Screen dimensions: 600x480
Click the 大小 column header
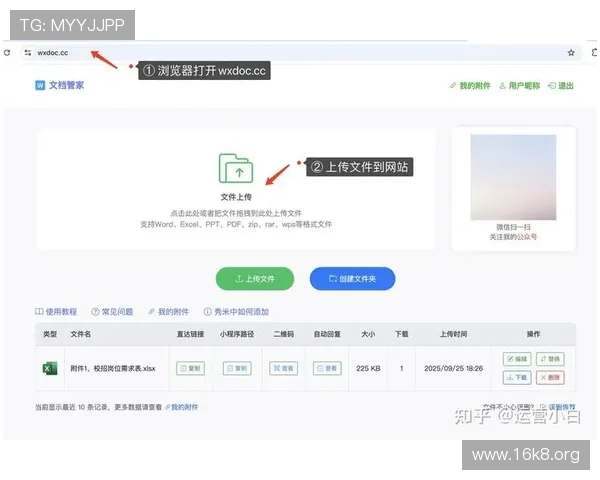click(368, 334)
